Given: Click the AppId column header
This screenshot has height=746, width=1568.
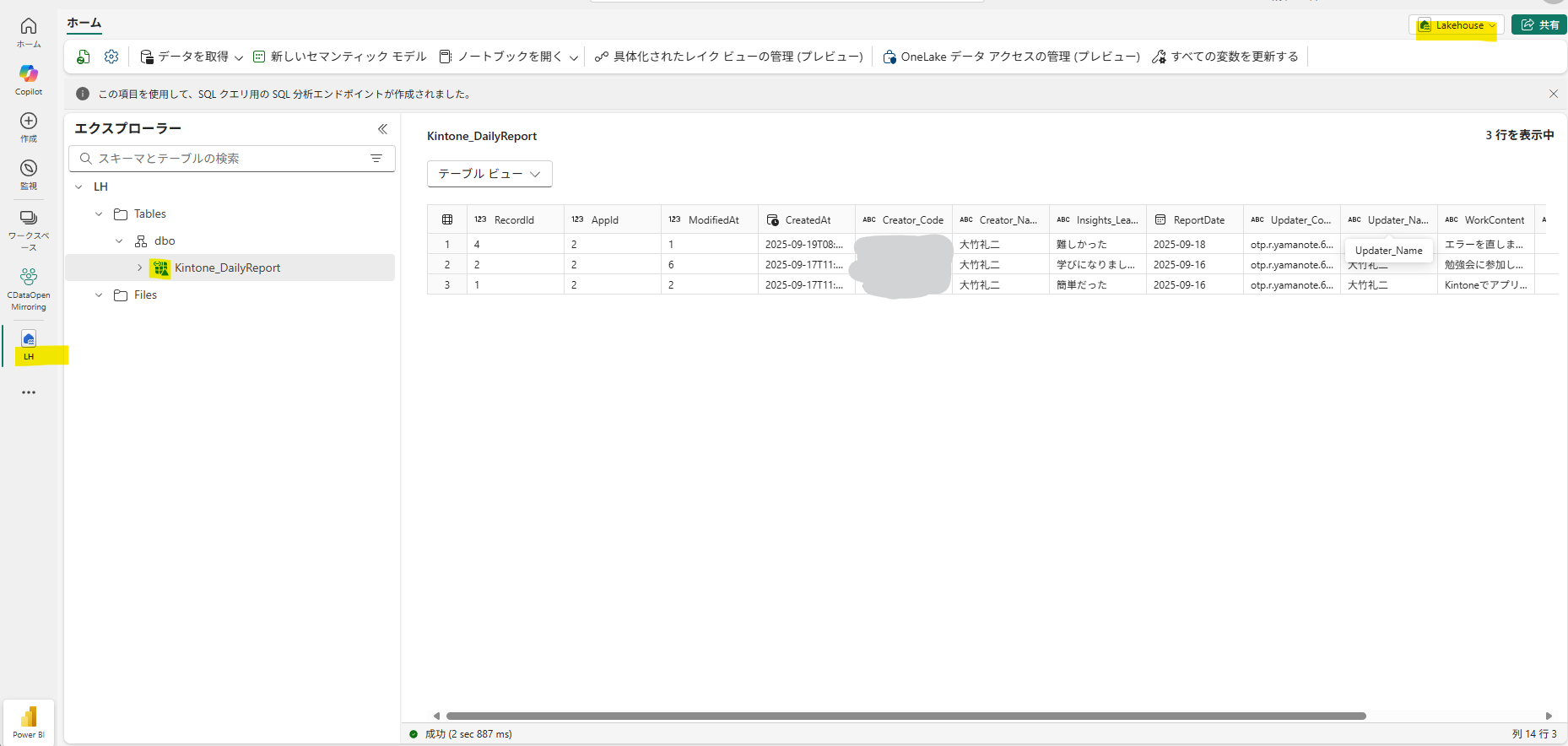Looking at the screenshot, I should (x=612, y=219).
